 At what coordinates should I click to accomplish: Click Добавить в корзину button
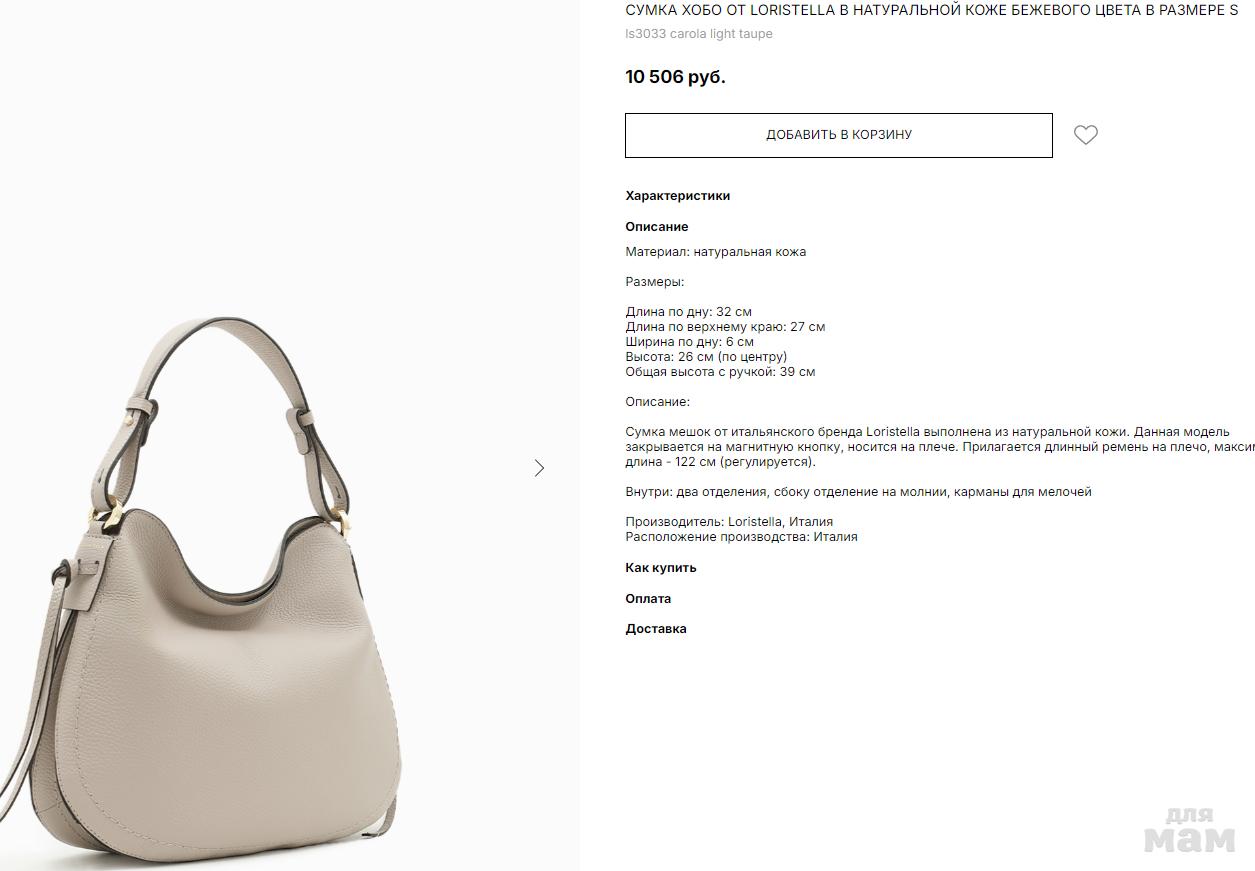point(839,135)
